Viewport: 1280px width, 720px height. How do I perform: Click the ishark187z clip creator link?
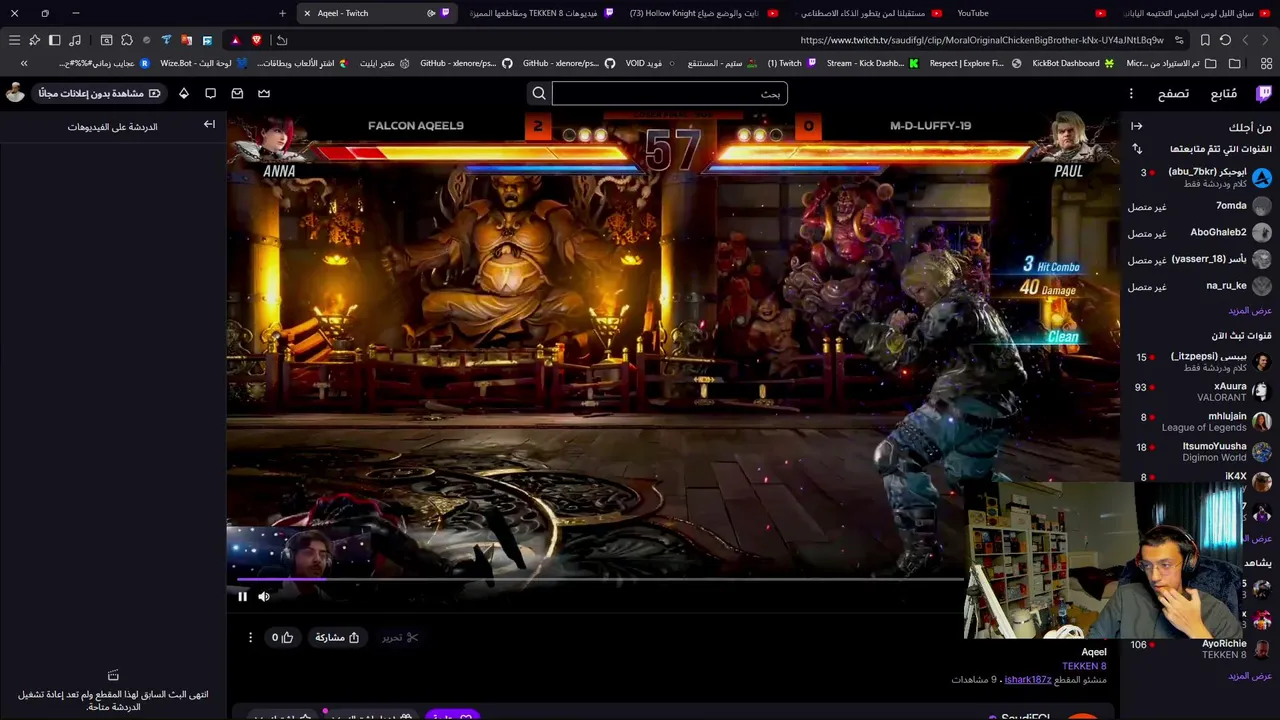(x=1028, y=680)
